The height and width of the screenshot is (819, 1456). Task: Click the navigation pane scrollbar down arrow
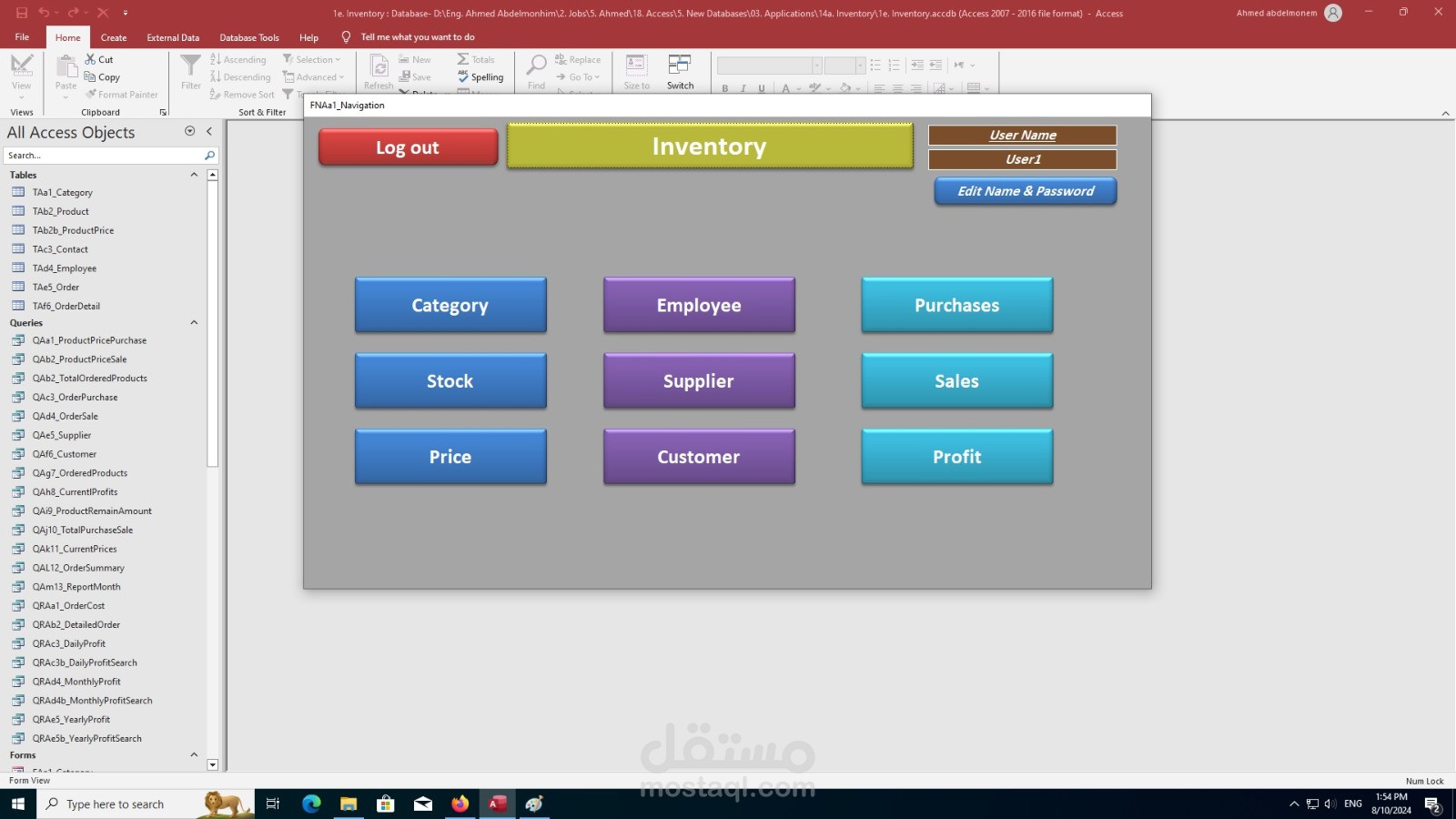(x=212, y=765)
